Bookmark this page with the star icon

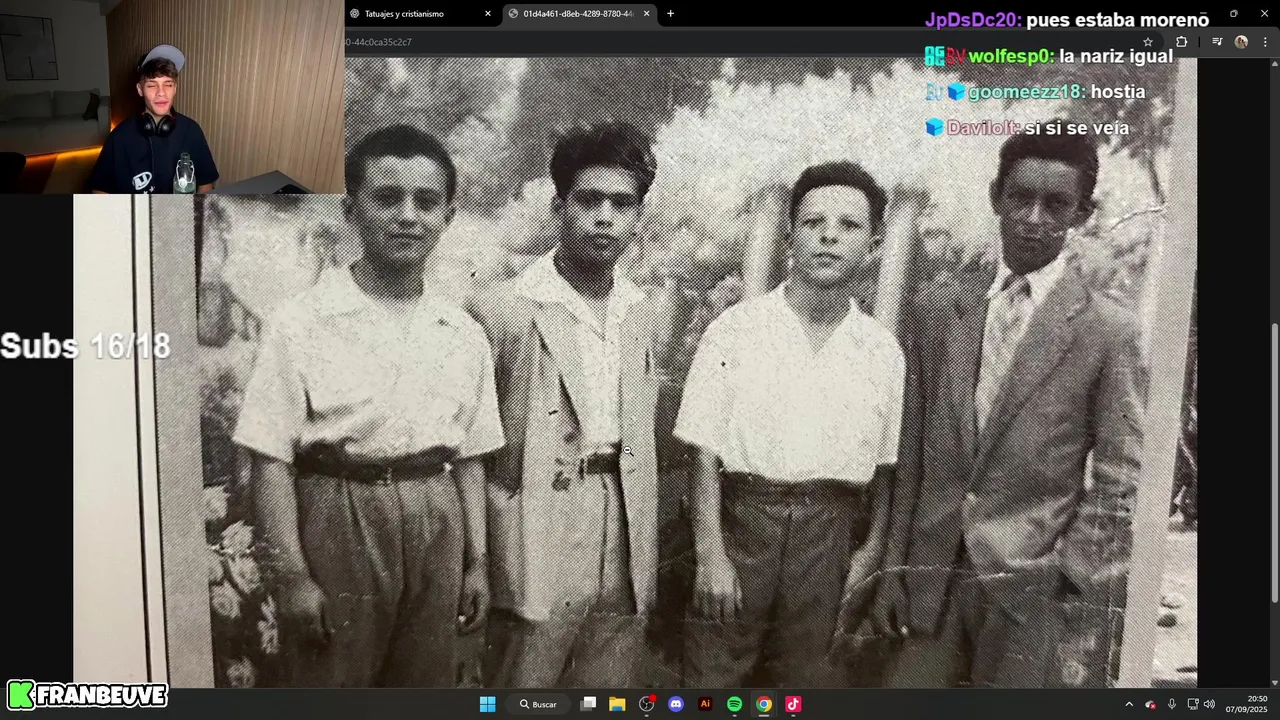(1148, 42)
